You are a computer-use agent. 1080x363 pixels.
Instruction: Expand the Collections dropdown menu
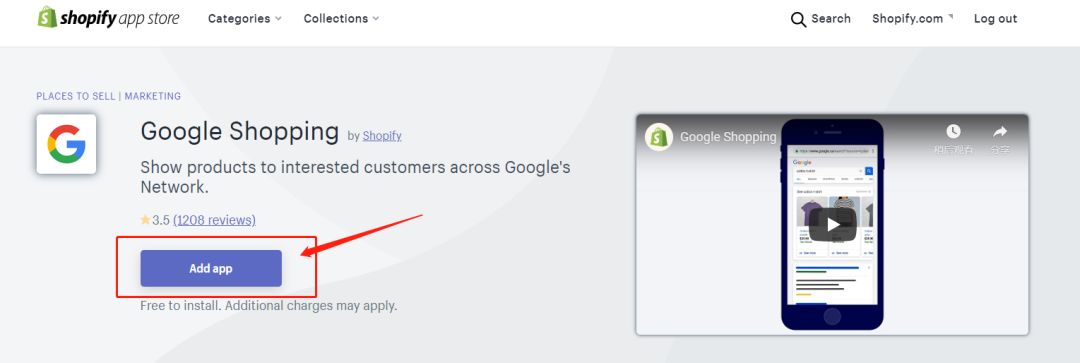coord(341,19)
